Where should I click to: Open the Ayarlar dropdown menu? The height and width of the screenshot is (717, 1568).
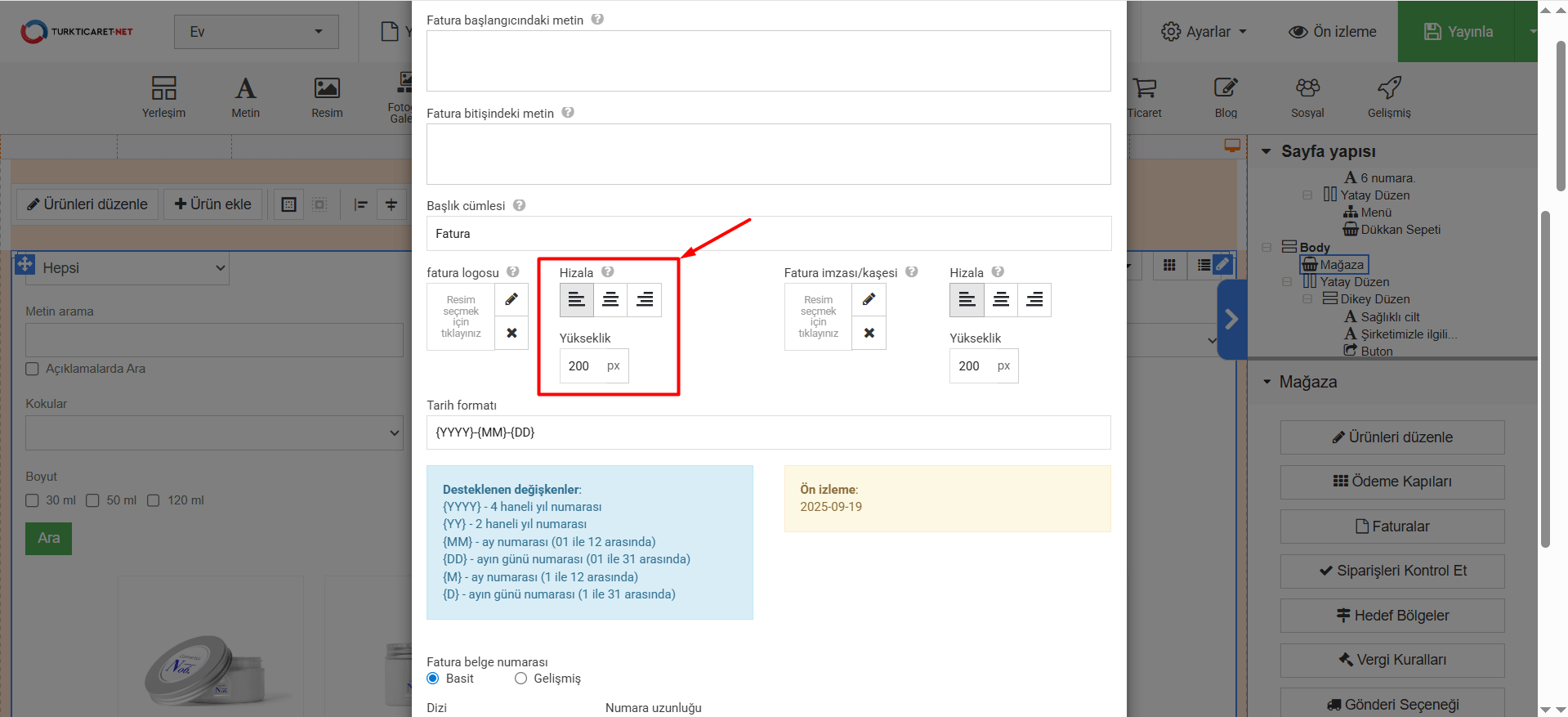click(x=1204, y=32)
